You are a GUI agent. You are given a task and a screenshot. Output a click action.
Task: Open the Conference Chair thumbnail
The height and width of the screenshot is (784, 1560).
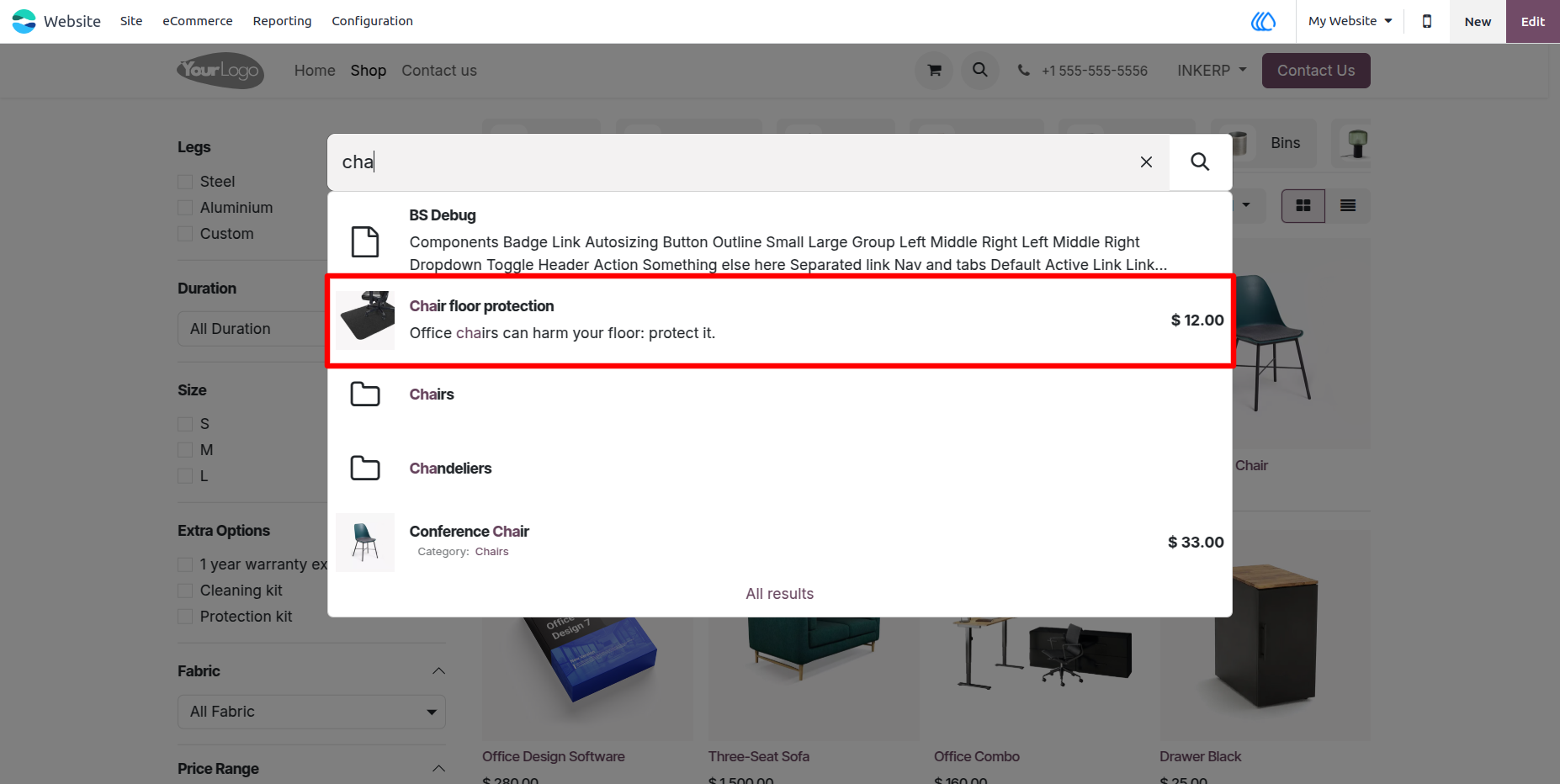pos(365,543)
